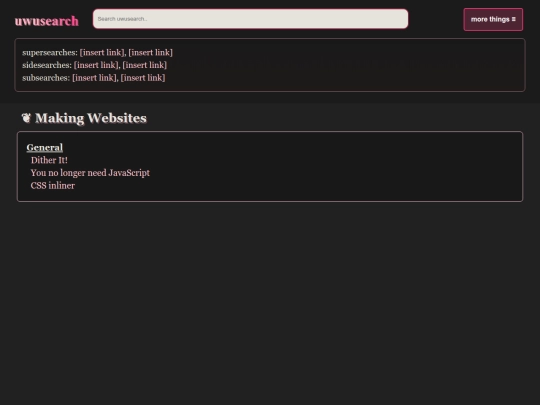
Task: Focus the Search uwusearch input field
Action: point(250,19)
